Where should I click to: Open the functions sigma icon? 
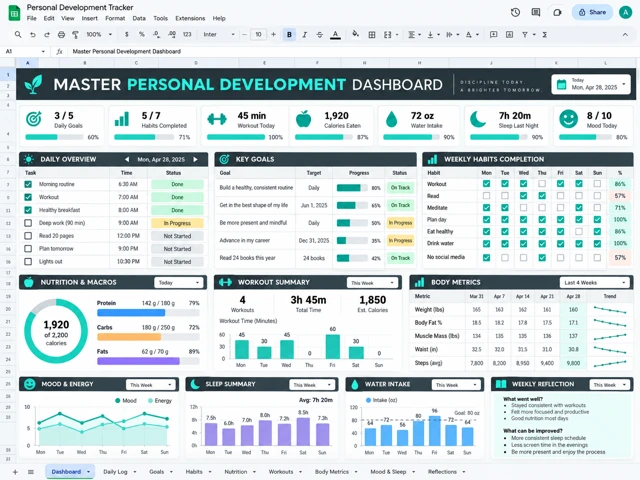pos(544,35)
